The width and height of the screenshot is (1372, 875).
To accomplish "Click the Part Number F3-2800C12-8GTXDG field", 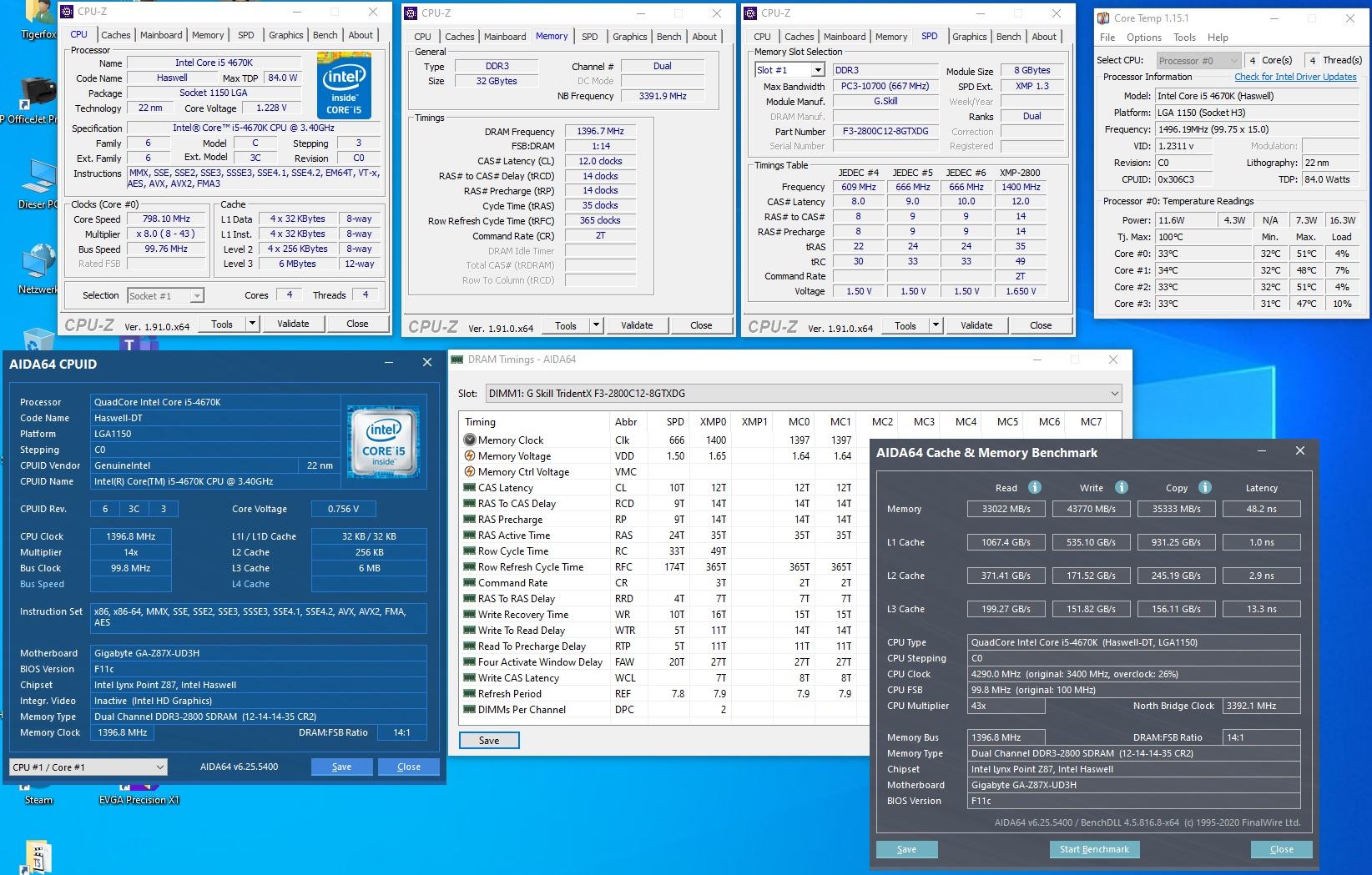I will pos(886,131).
